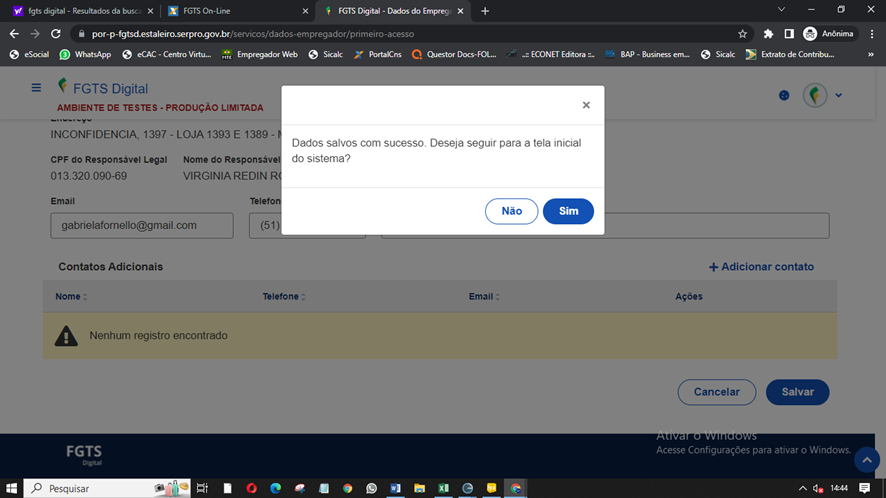886x498 pixels.
Task: Switch to the fgts digital search results tab
Action: pyautogui.click(x=82, y=11)
